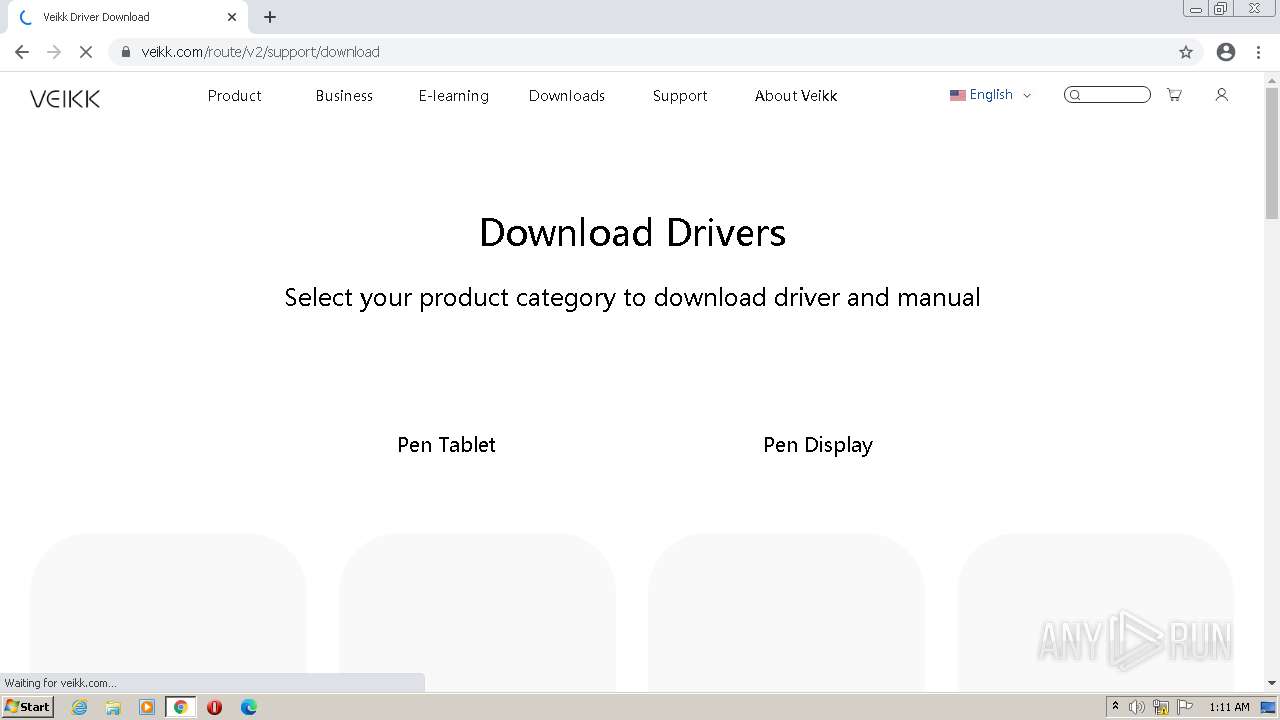The height and width of the screenshot is (720, 1280).
Task: Click the taskbar clock 1:11 AM
Action: pos(1229,707)
